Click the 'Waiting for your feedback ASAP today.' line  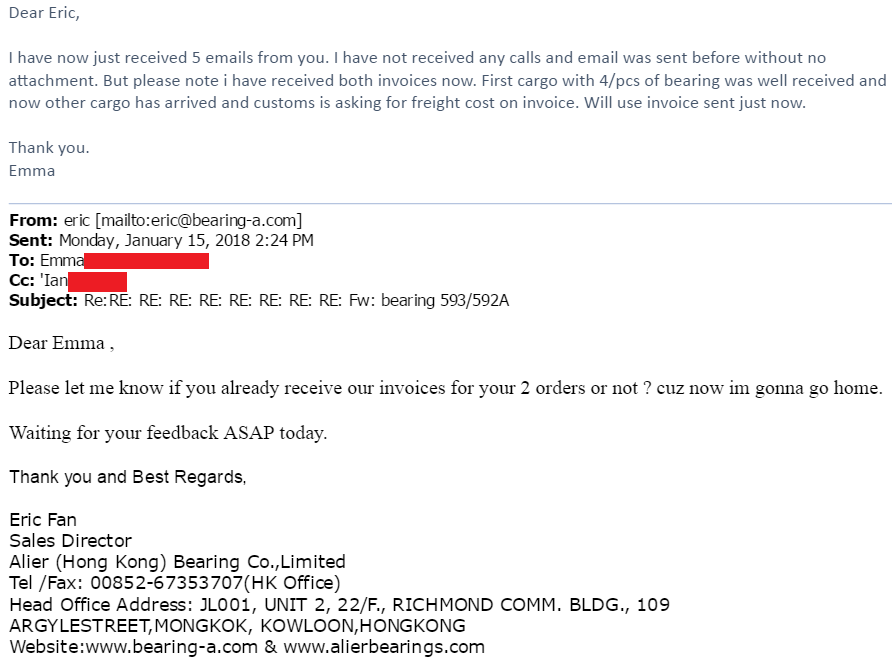tap(168, 433)
